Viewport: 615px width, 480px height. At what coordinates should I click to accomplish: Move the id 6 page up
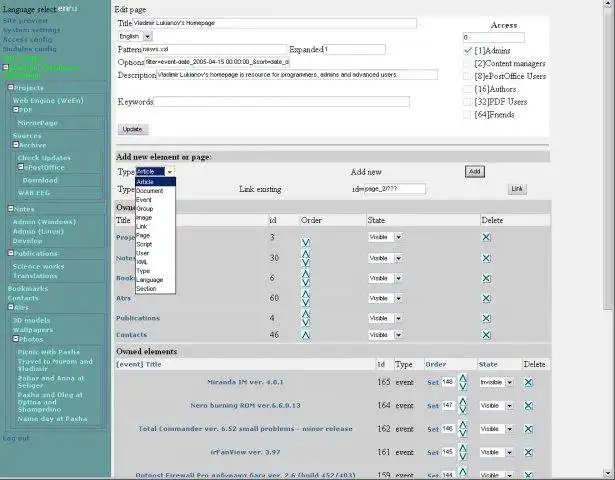coord(306,274)
